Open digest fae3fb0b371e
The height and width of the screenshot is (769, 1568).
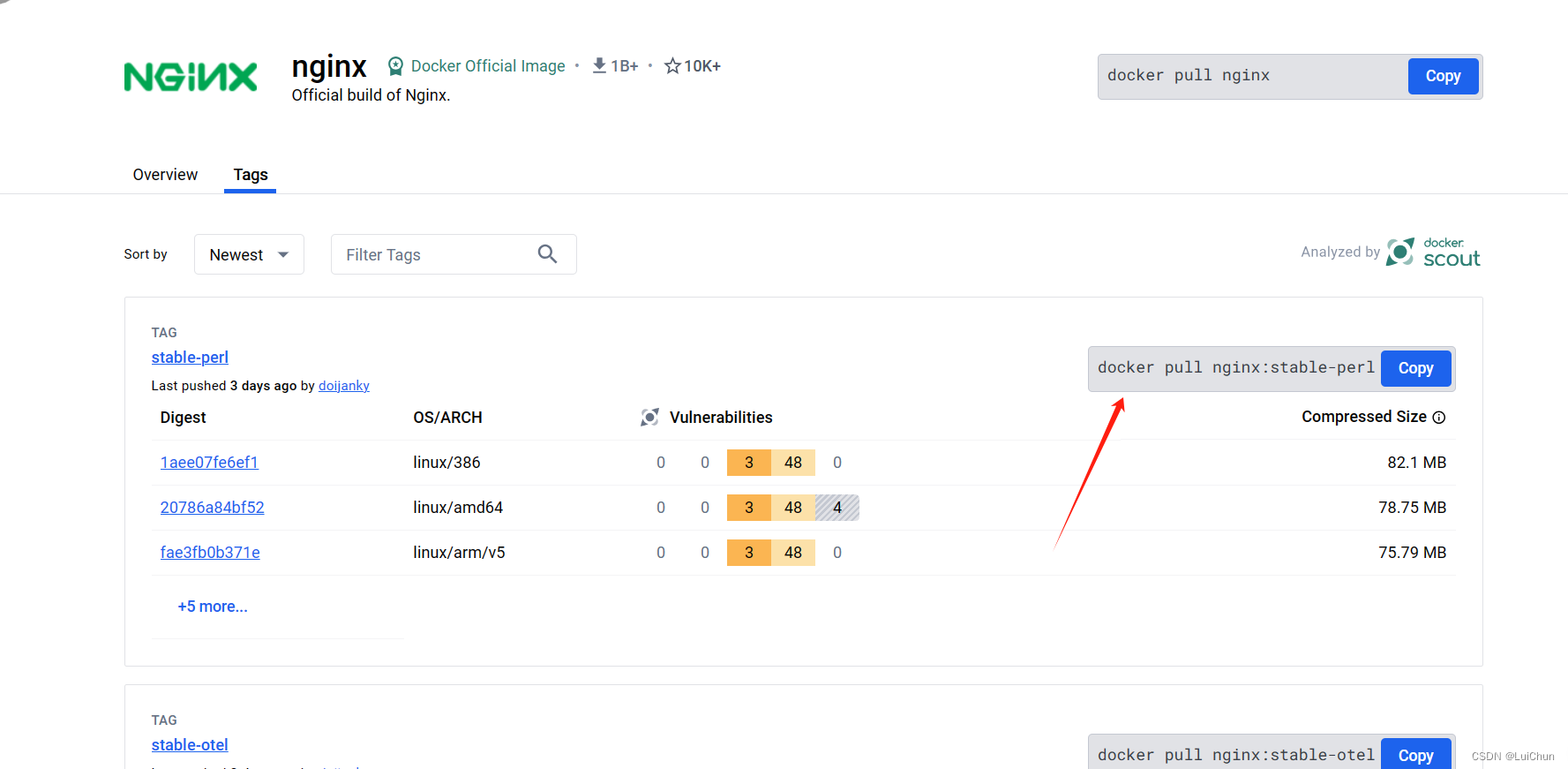[x=210, y=553]
